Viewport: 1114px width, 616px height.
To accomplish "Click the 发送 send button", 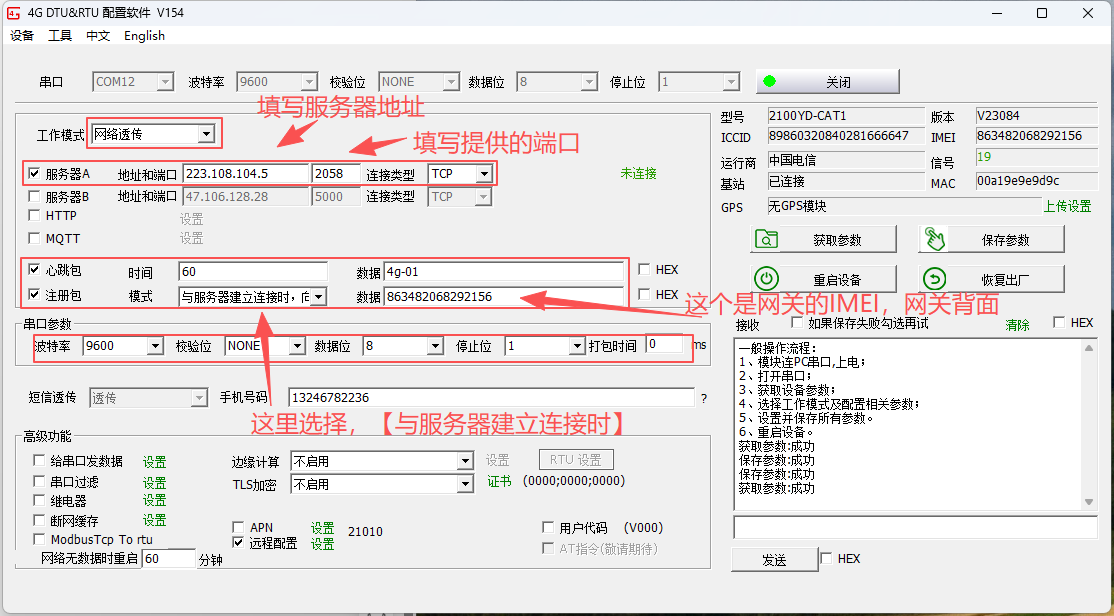I will [774, 560].
